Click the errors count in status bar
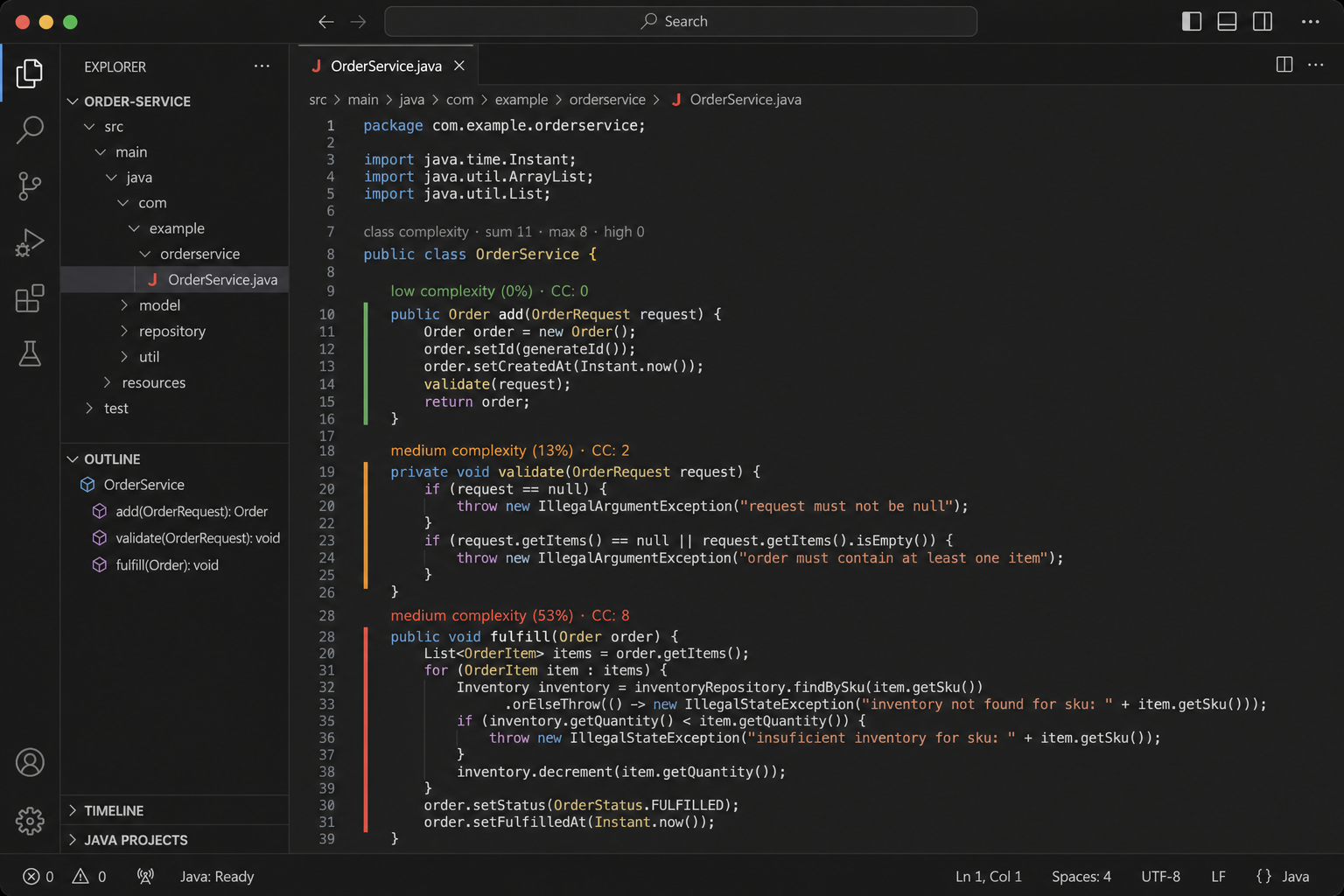Image resolution: width=1344 pixels, height=896 pixels. (x=38, y=876)
